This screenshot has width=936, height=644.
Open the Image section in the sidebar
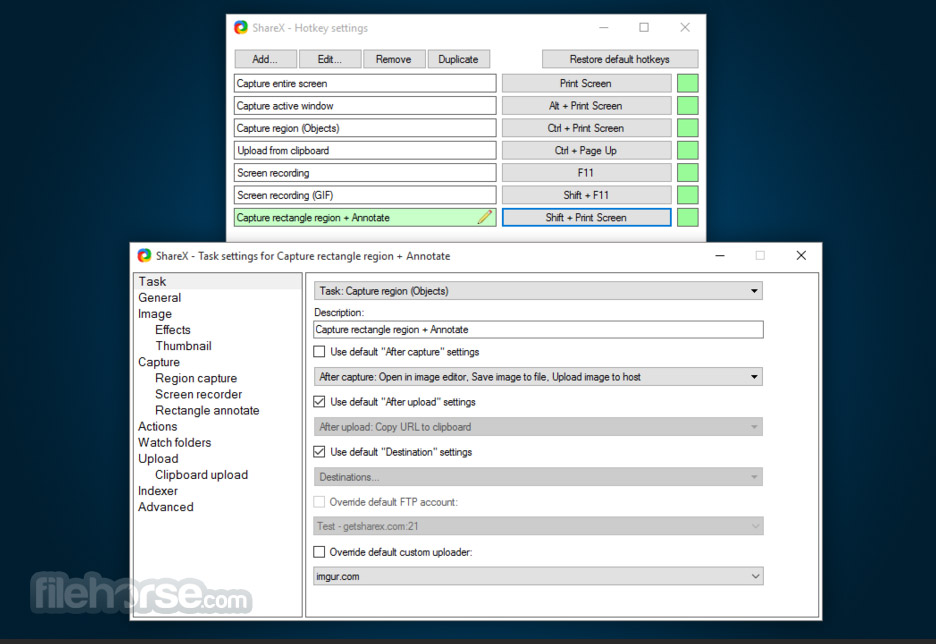click(155, 313)
